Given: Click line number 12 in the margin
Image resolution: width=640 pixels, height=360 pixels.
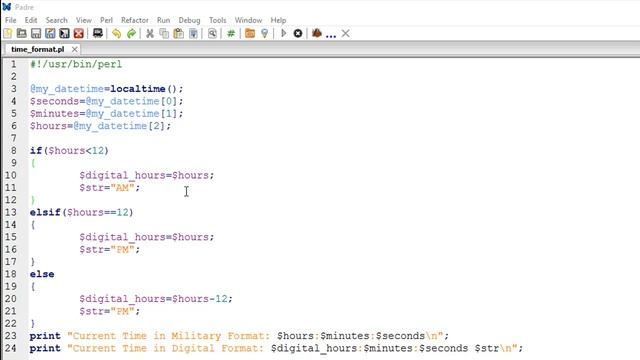Looking at the screenshot, I should 11,200.
